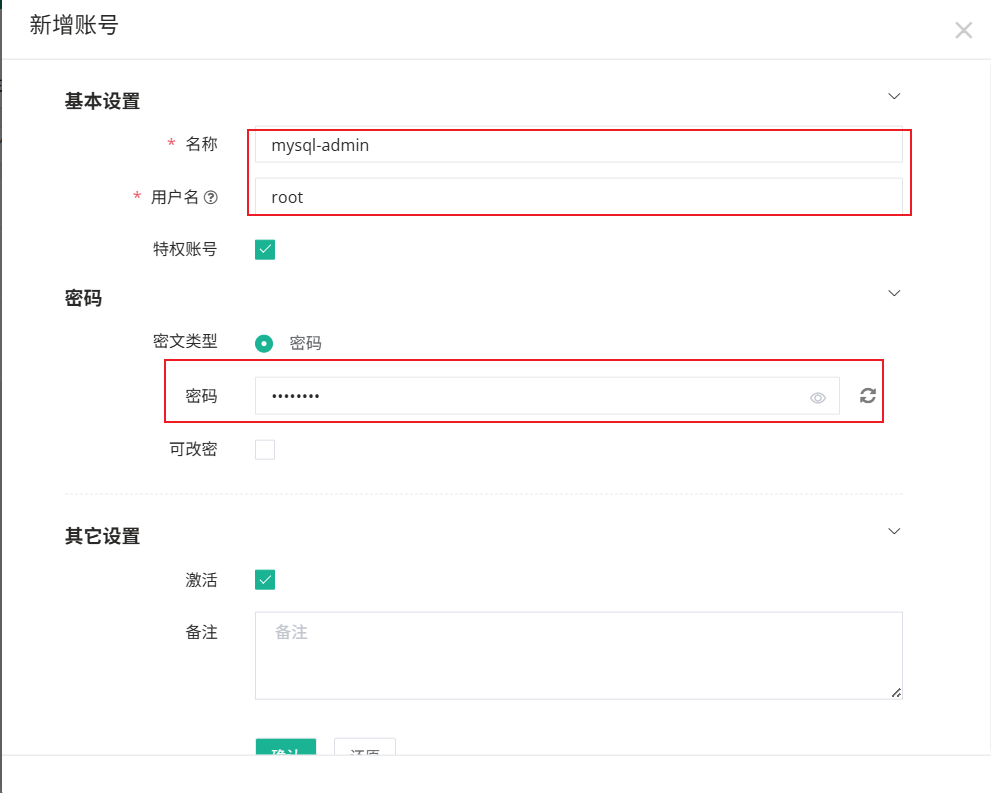Screen dimensions: 991x793
Task: Enable the 可改密 checkbox
Action: [x=265, y=450]
